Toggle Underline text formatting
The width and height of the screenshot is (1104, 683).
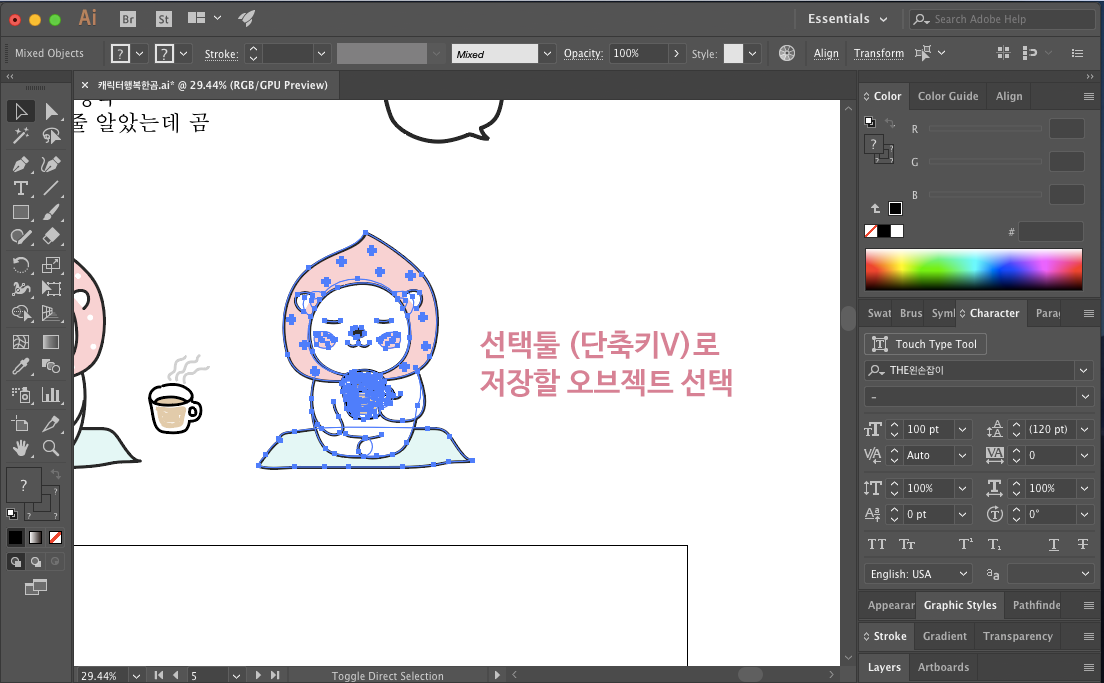(1053, 544)
